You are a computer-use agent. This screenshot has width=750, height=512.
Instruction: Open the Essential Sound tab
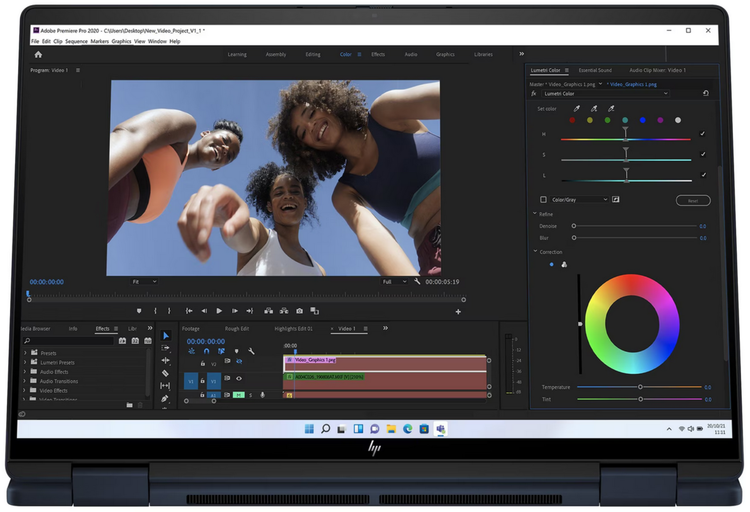point(595,70)
